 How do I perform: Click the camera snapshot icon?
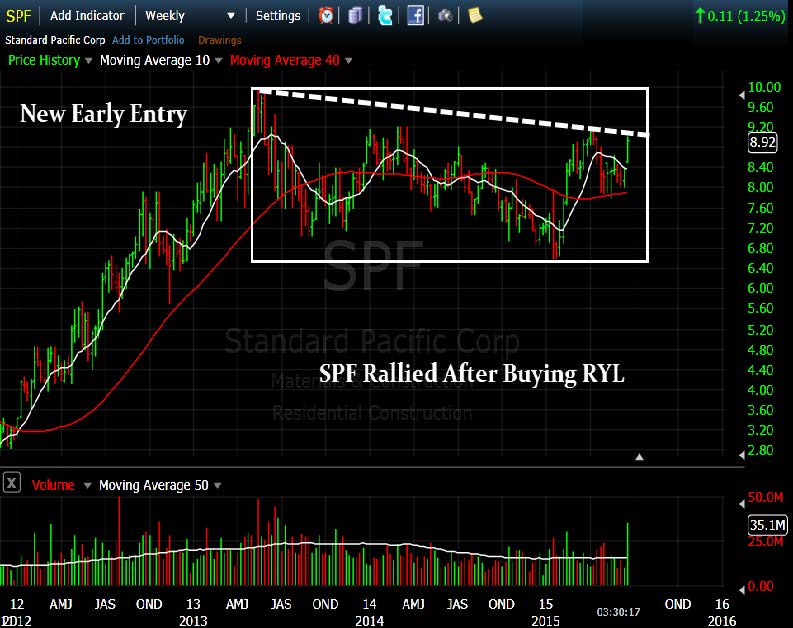click(x=445, y=16)
